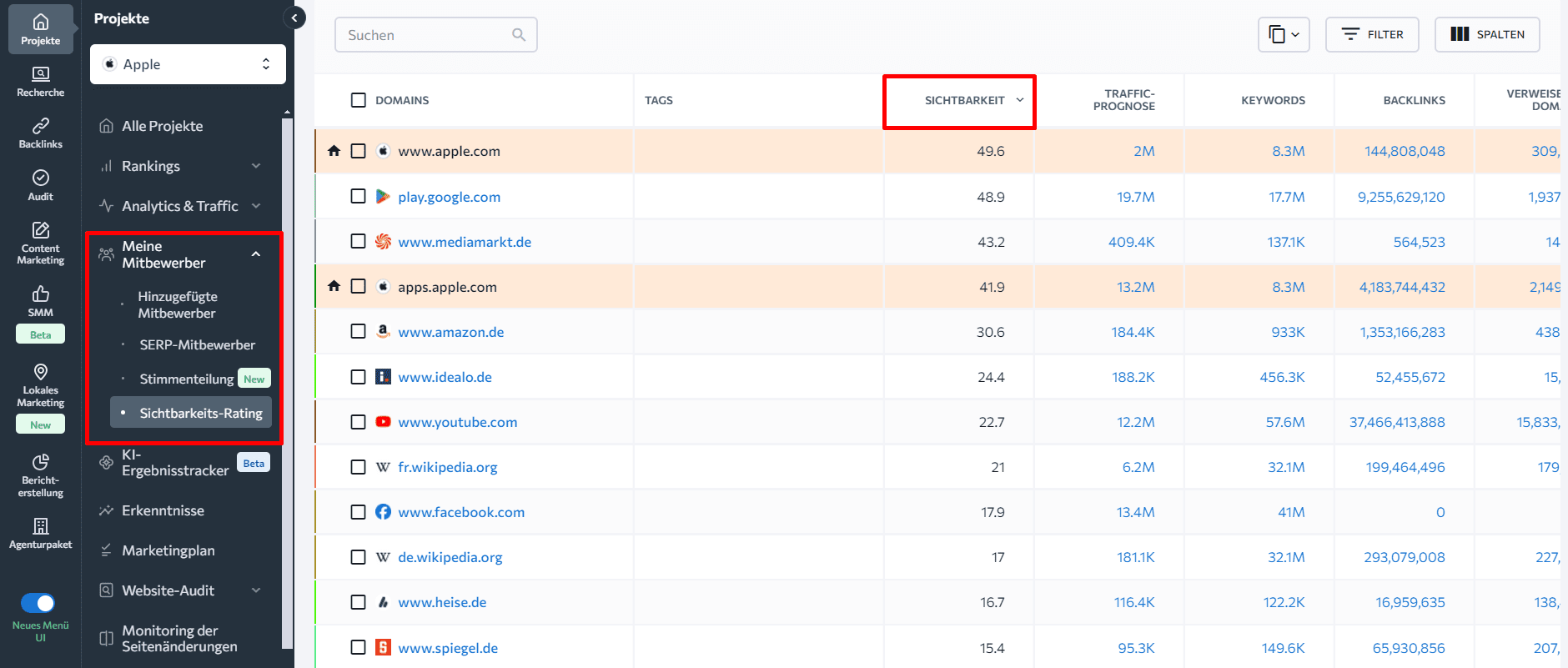Click the Erkenntnisse chart icon

pos(106,510)
